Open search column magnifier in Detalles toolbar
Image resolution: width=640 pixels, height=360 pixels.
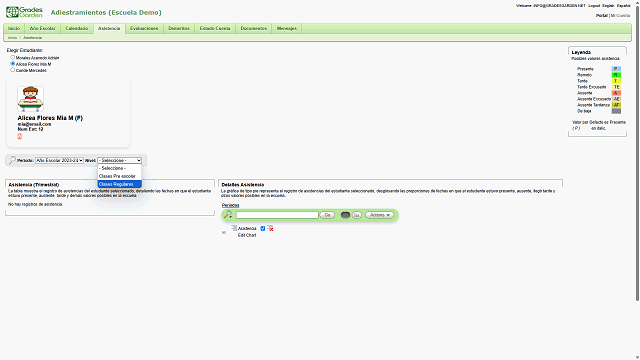point(228,215)
